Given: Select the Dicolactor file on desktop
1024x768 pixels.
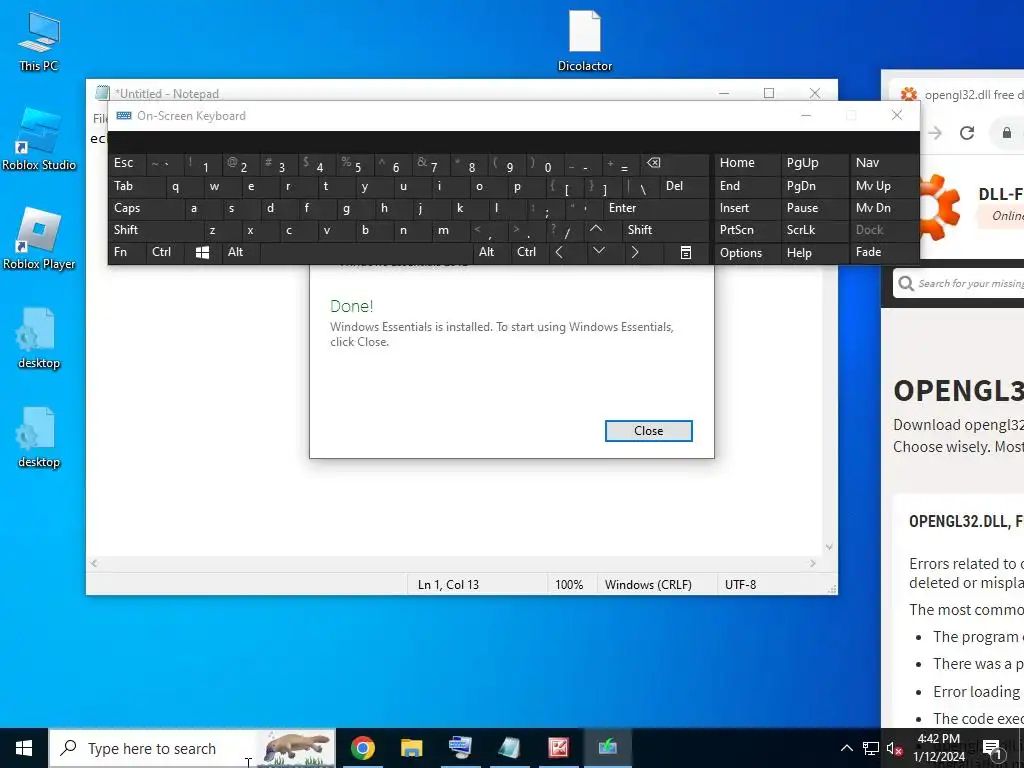Looking at the screenshot, I should [x=584, y=40].
